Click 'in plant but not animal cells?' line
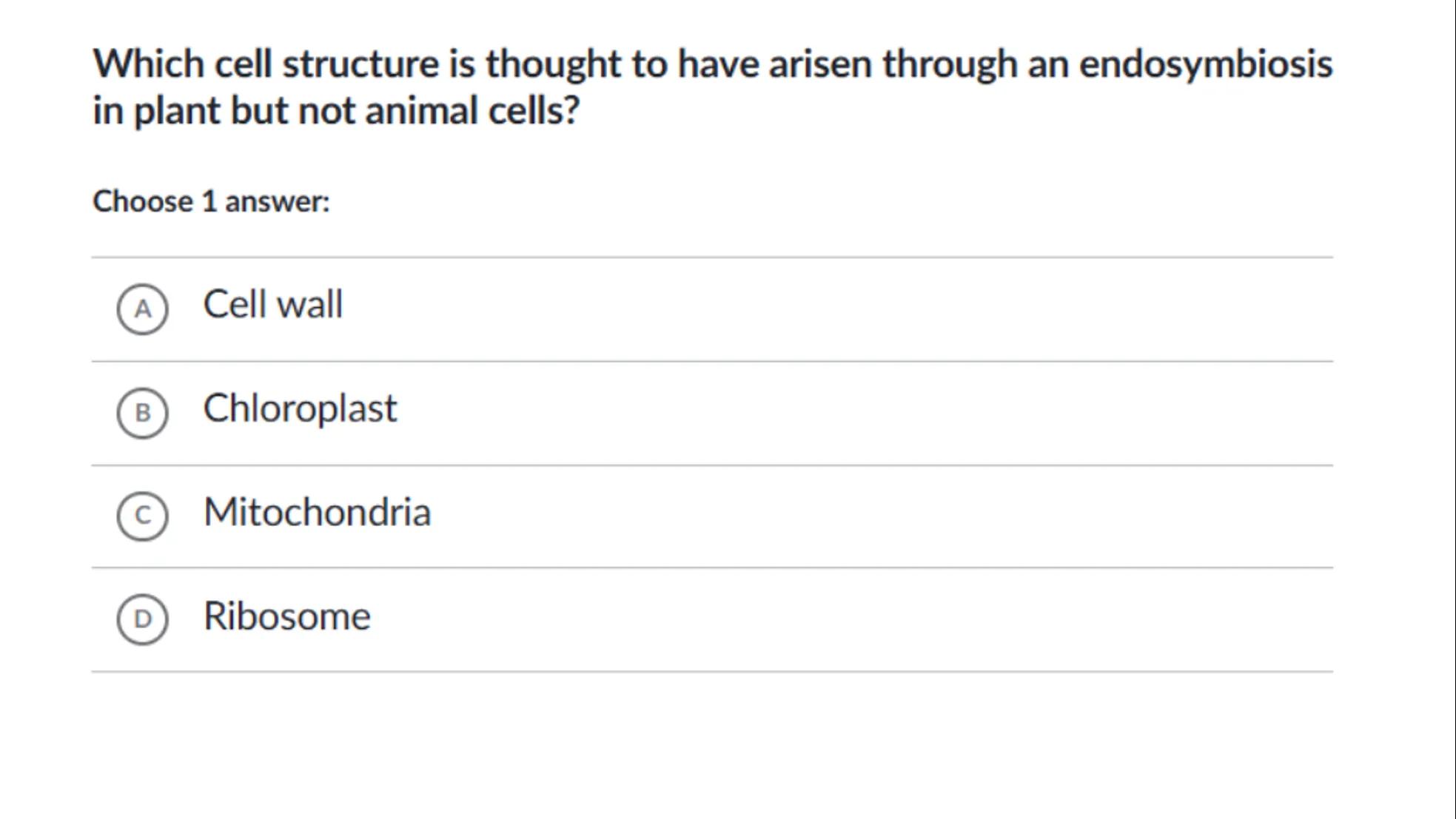The width and height of the screenshot is (1456, 819). [x=336, y=111]
